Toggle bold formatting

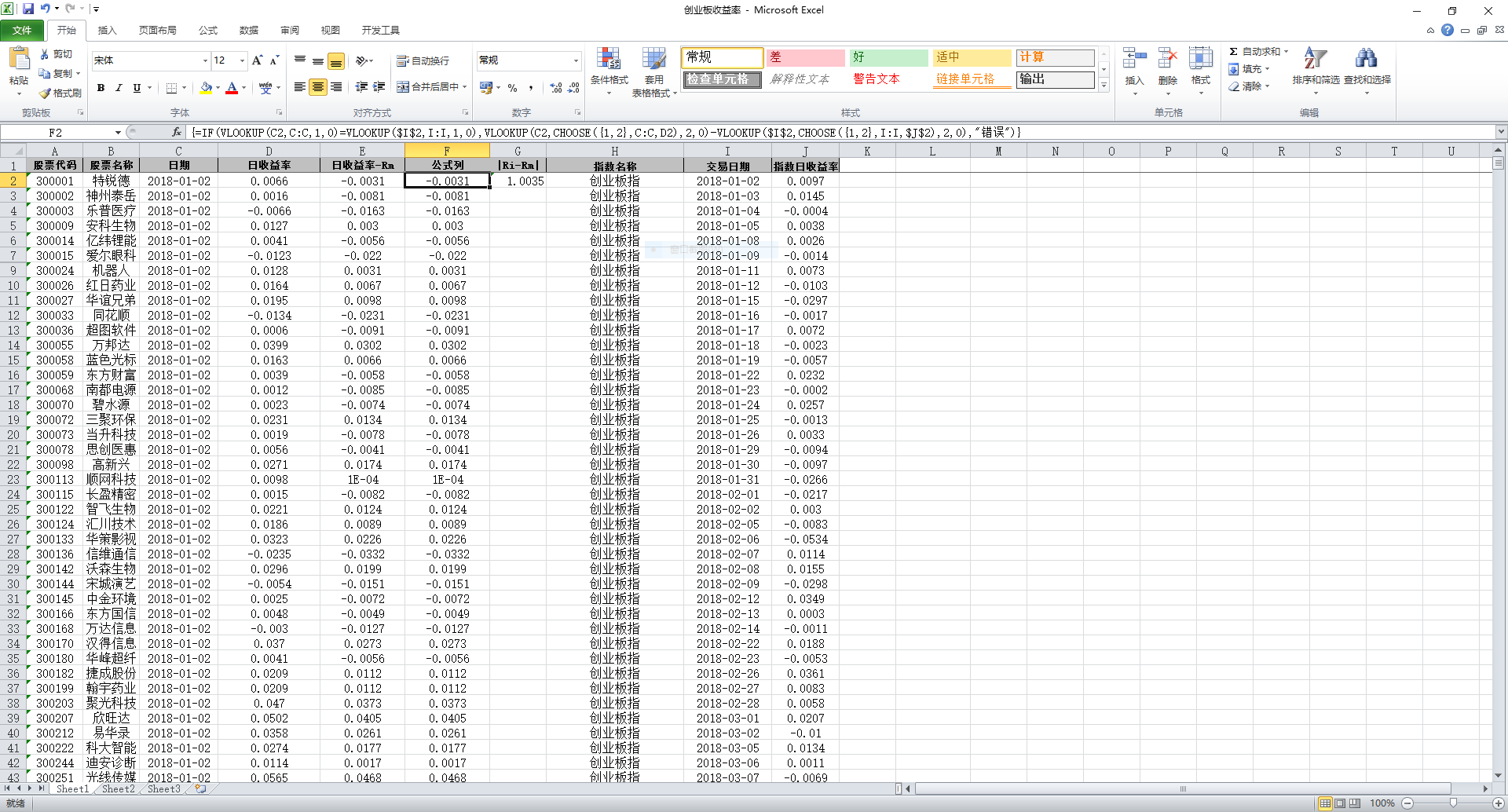(x=101, y=87)
